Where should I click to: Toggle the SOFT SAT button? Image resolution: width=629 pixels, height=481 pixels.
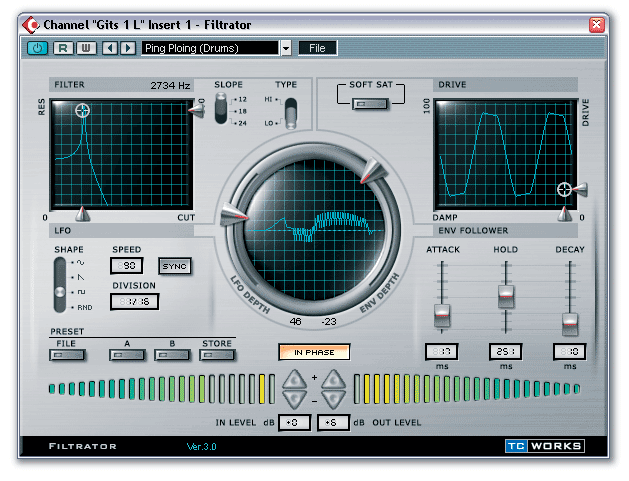tap(370, 104)
